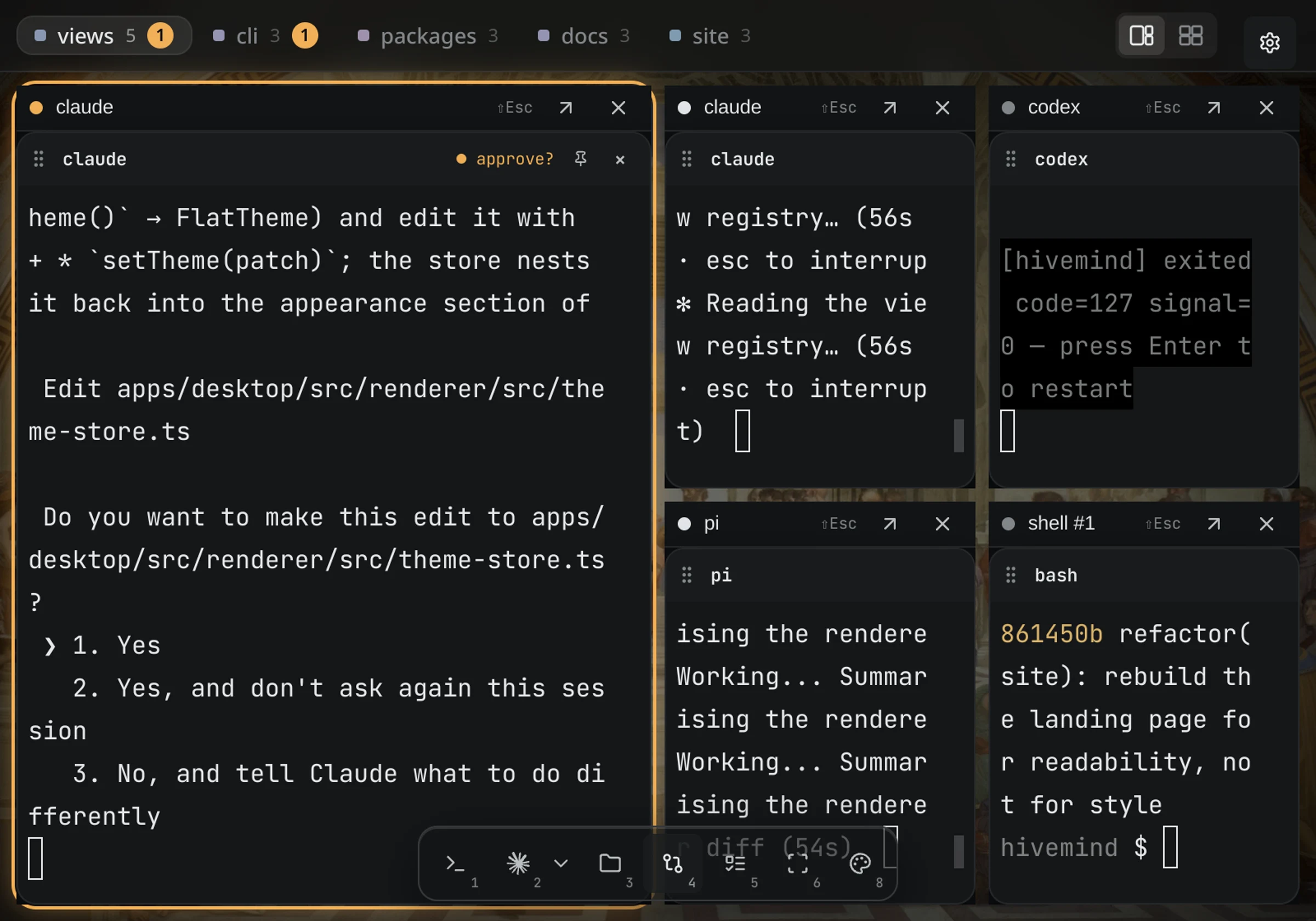
Task: Toggle focus frame icon in the dock
Action: coord(797,863)
